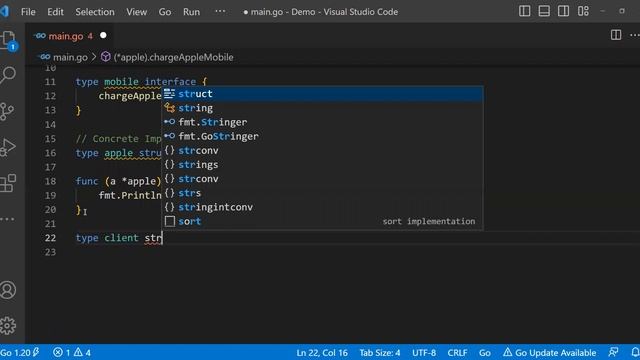
Task: Open Run and Debug view
Action: tap(8, 147)
